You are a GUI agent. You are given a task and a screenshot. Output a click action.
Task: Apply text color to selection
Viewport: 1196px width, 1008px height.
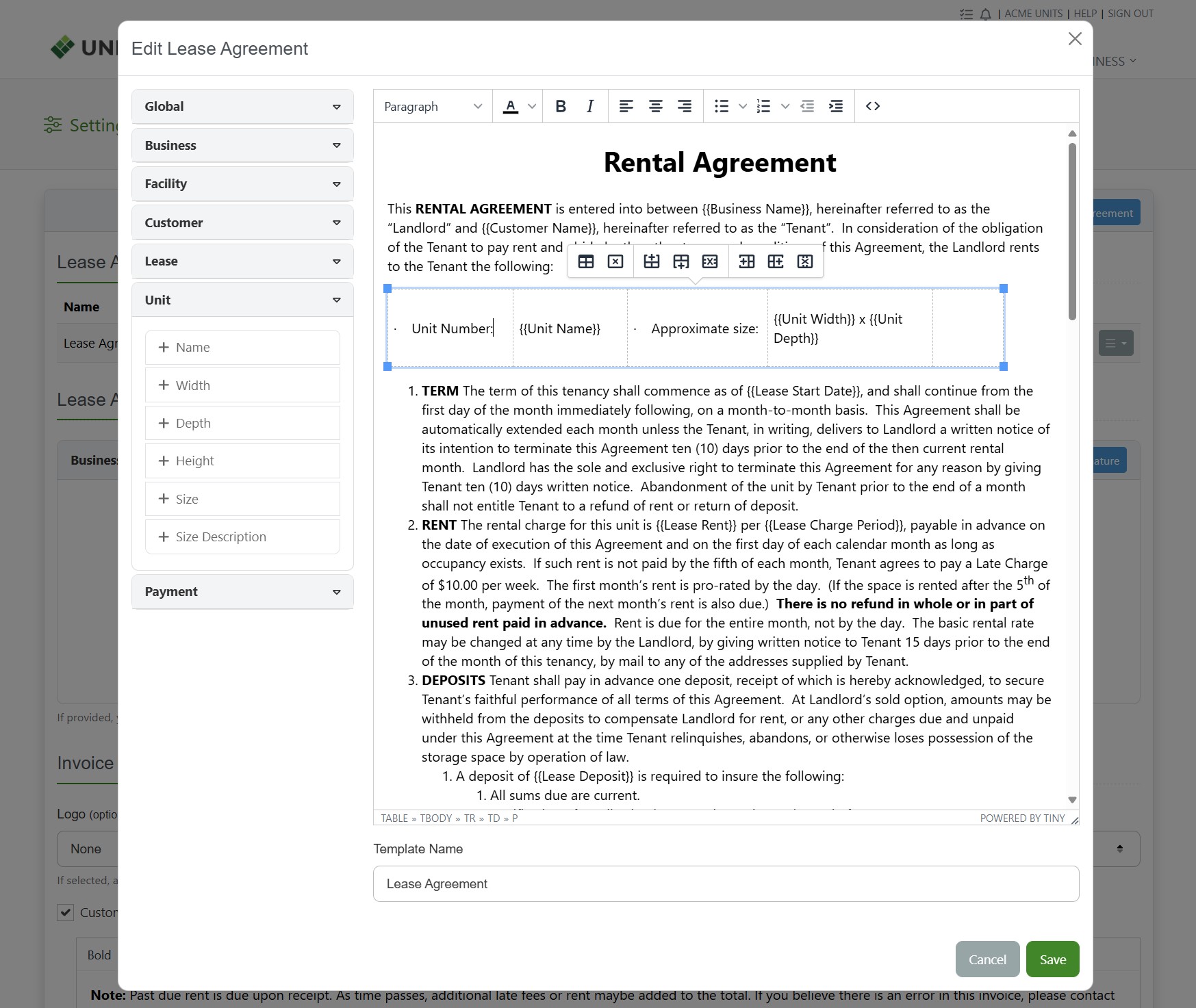[x=511, y=106]
